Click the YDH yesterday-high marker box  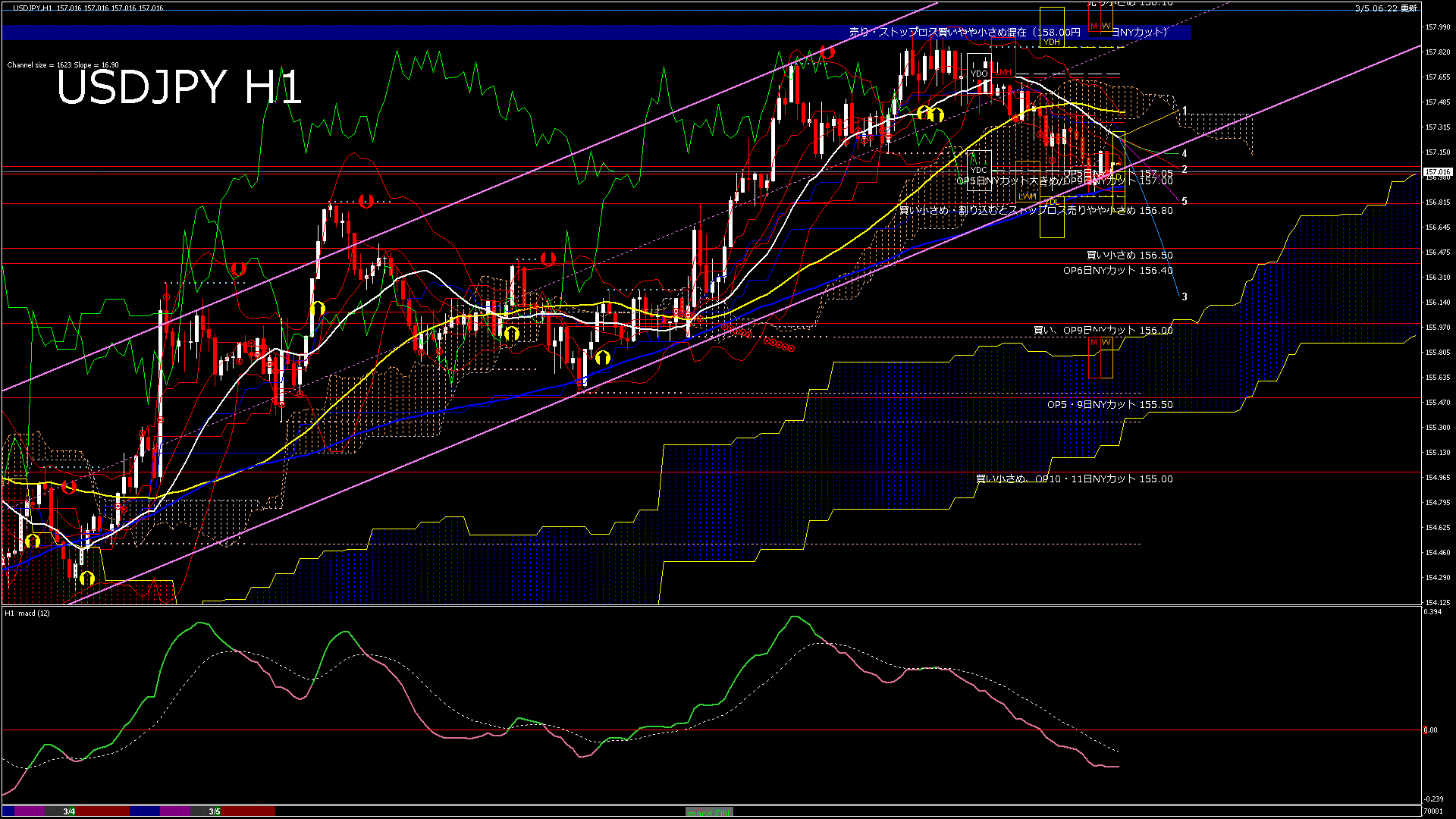1051,42
